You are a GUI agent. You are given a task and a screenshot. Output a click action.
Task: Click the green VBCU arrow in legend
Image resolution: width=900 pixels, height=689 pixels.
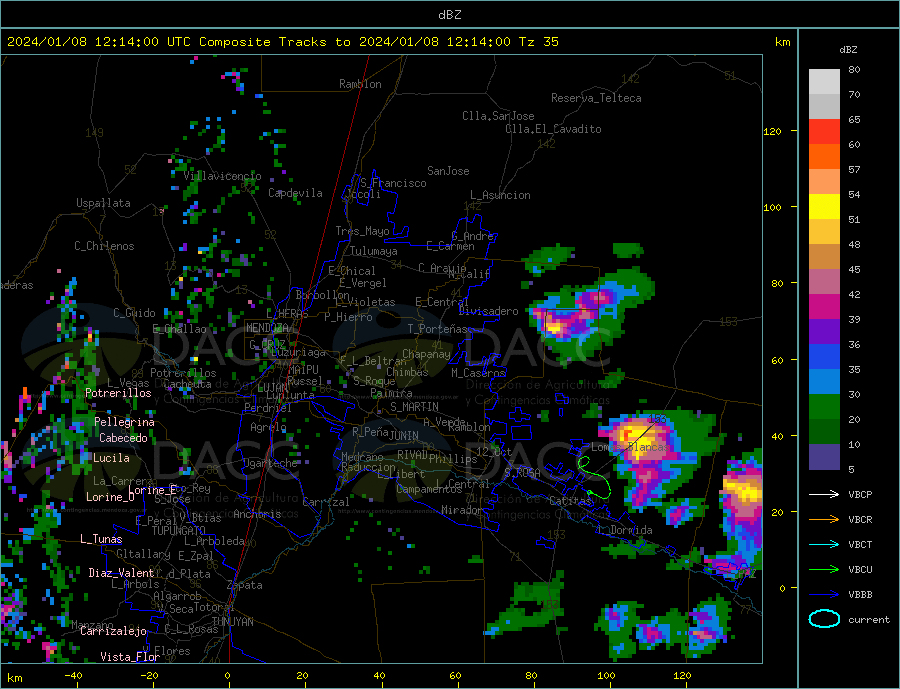tap(824, 570)
